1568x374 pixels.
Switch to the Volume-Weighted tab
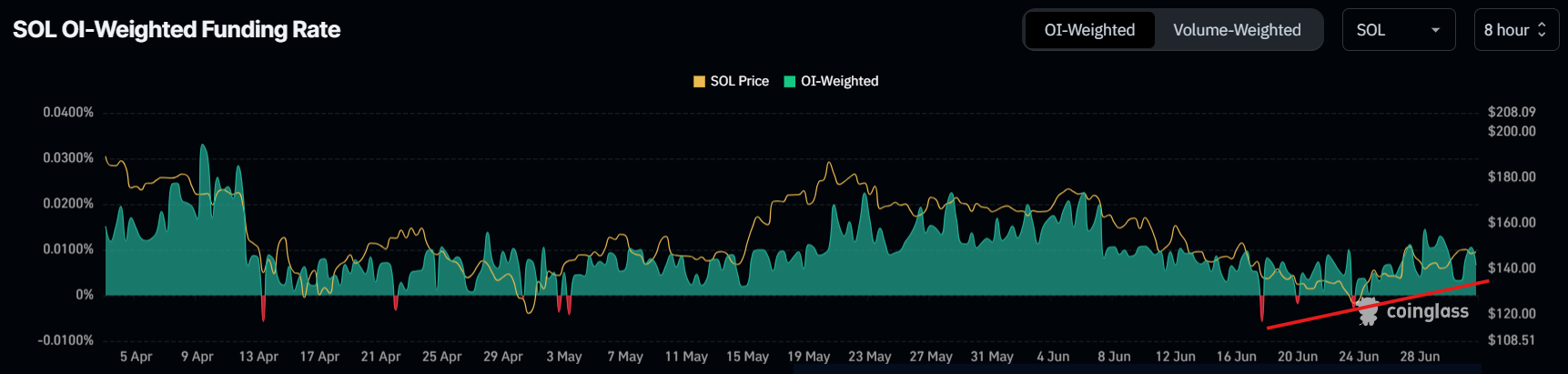pyautogui.click(x=1237, y=30)
